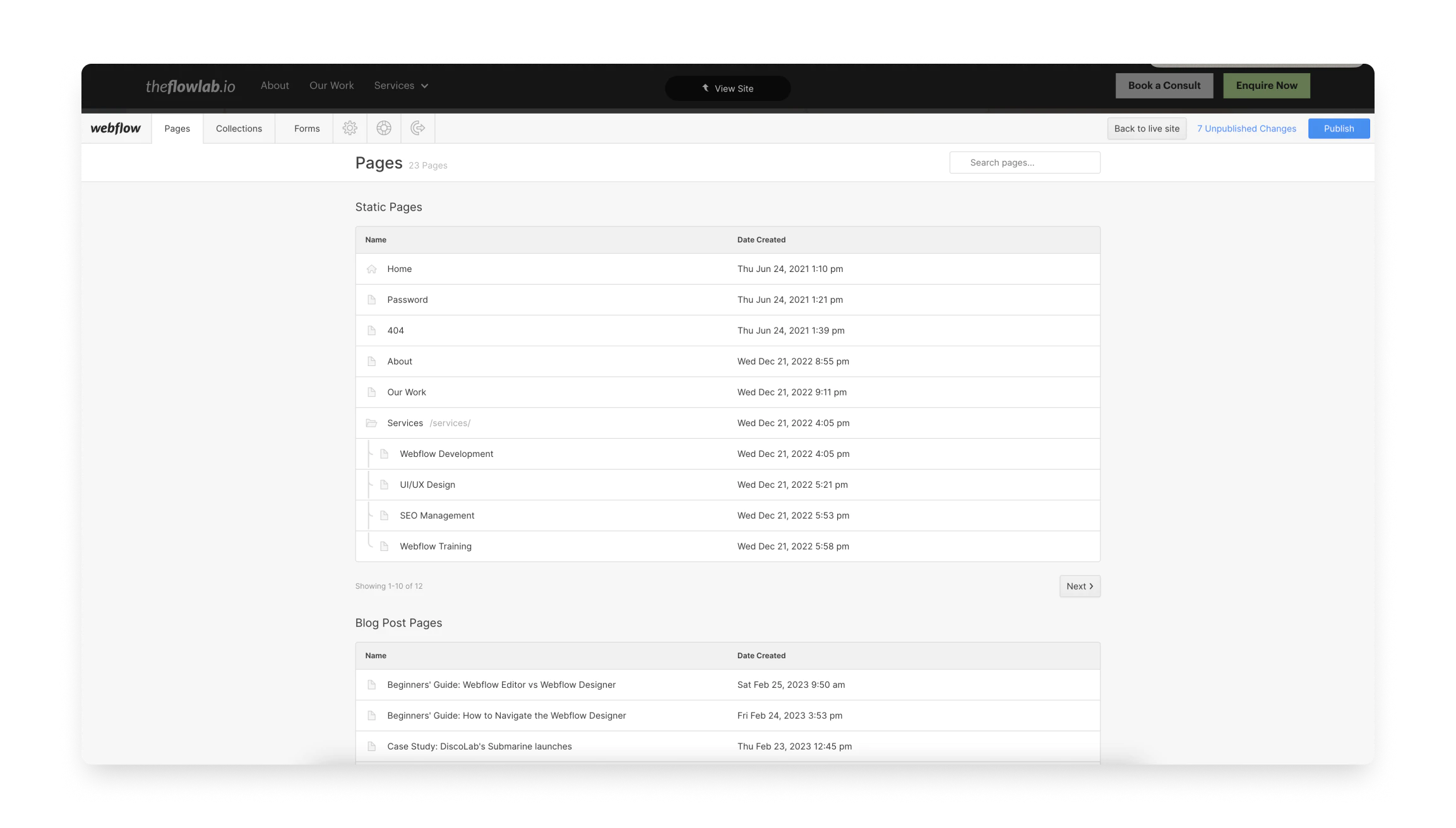Open the site settings gear icon
Image resolution: width=1456 pixels, height=828 pixels.
point(350,128)
